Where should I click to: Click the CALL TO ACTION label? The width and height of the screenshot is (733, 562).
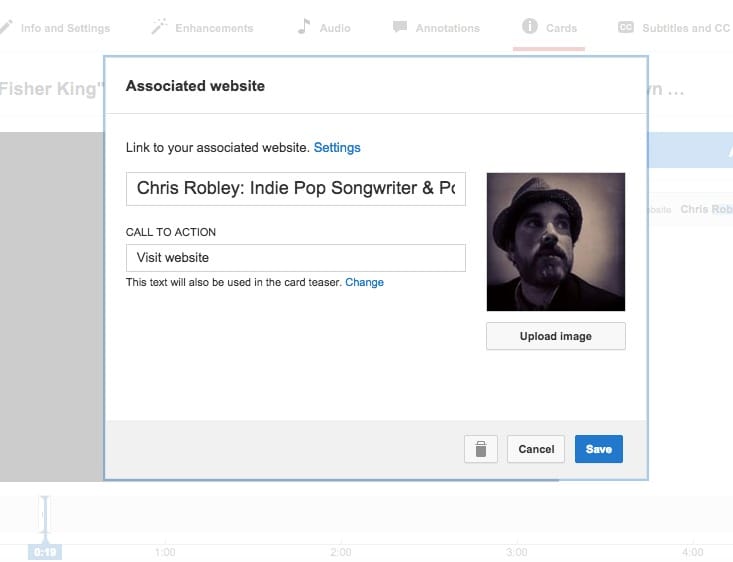pos(171,232)
